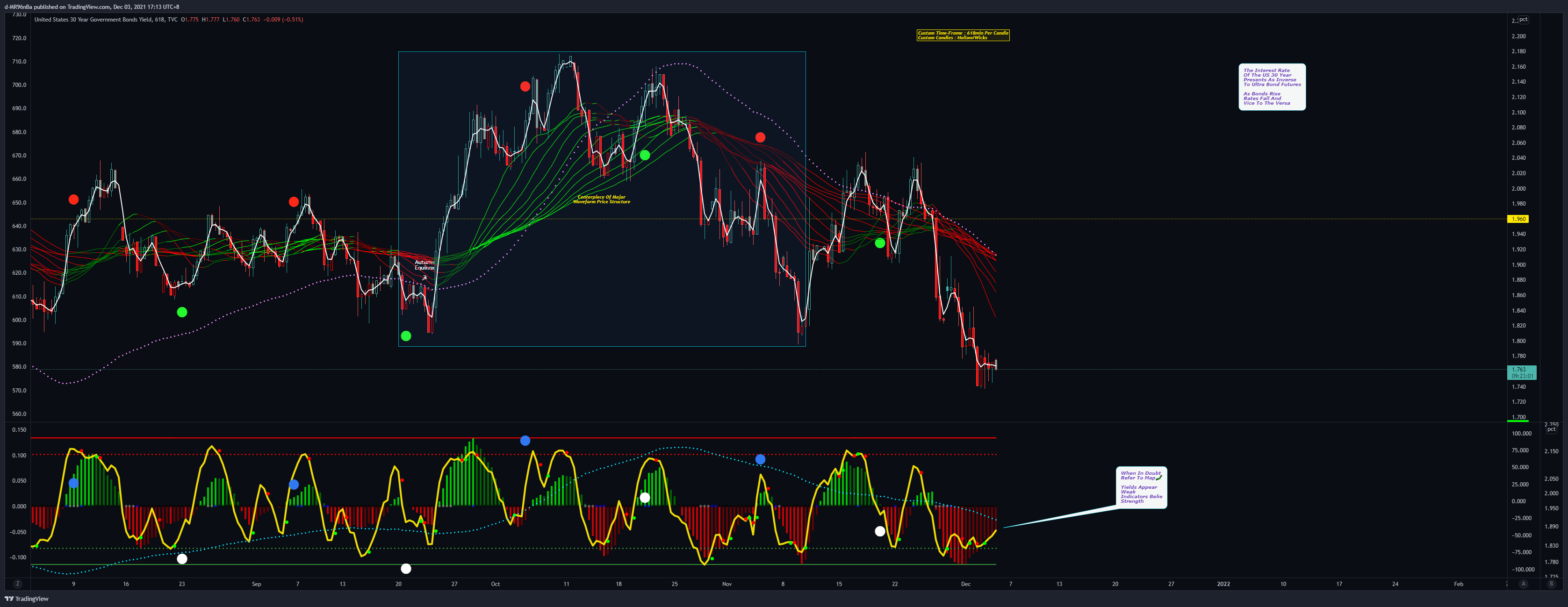
Task: Click the 'published on TradingView.com' header text
Action: point(72,7)
